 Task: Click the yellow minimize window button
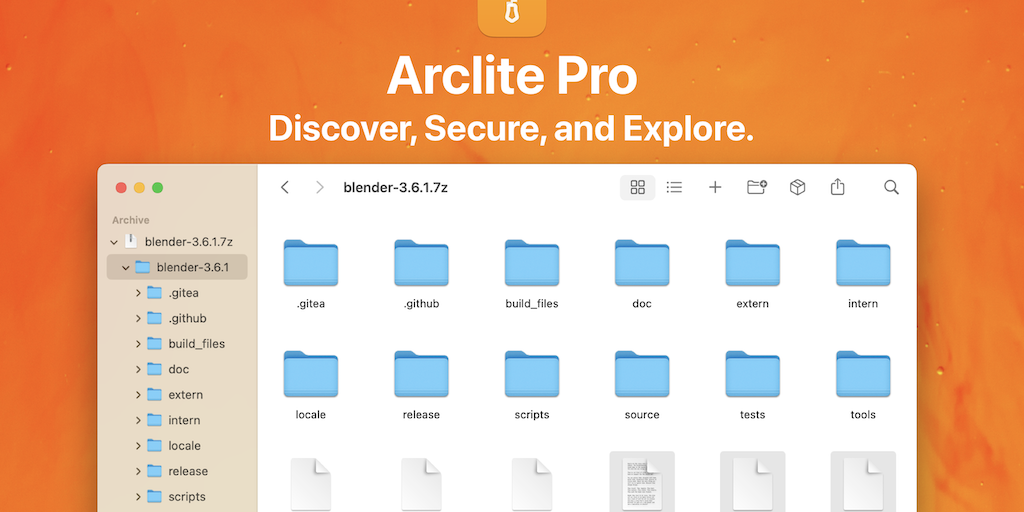pyautogui.click(x=139, y=187)
